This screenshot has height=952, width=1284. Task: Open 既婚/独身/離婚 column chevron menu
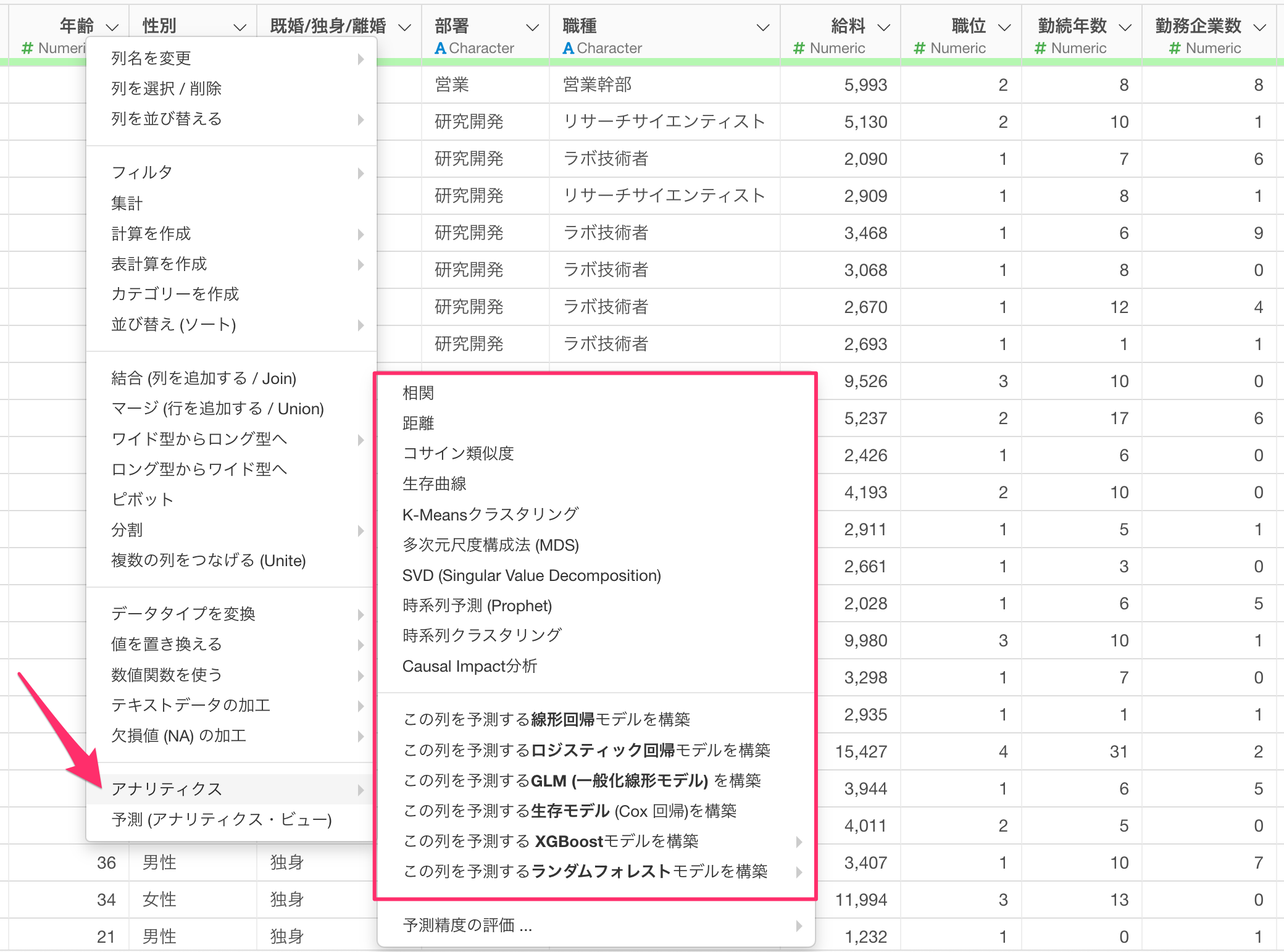click(x=404, y=27)
